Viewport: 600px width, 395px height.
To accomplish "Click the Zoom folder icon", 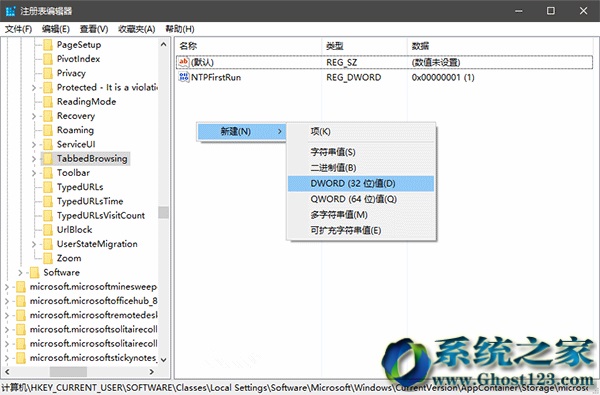I will 48,258.
